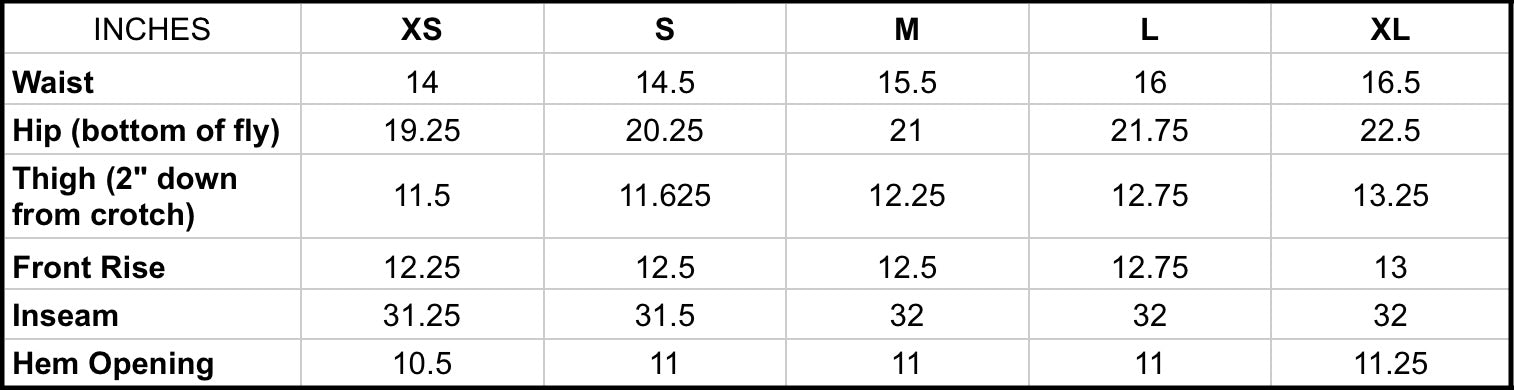Image resolution: width=1514 pixels, height=390 pixels.
Task: Select the M waist value 15.5
Action: point(907,82)
